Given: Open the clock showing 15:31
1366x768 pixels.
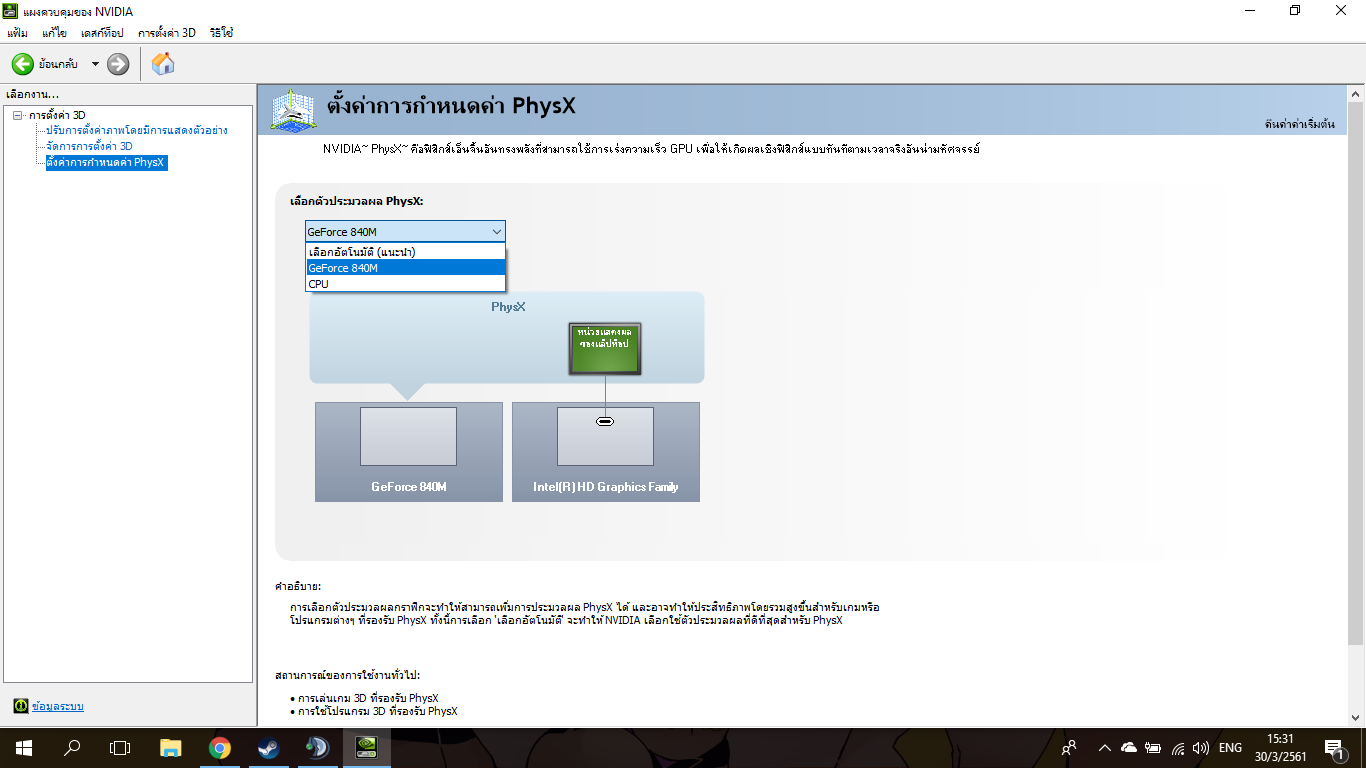Looking at the screenshot, I should tap(1279, 747).
